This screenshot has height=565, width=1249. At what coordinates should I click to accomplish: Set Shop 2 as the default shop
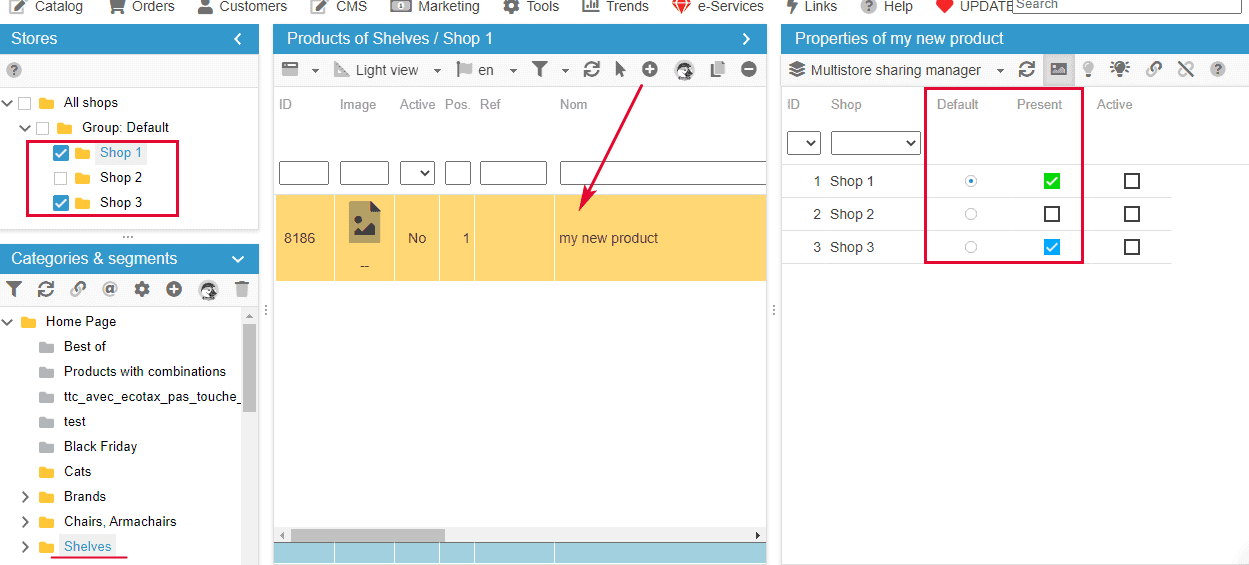tap(971, 214)
